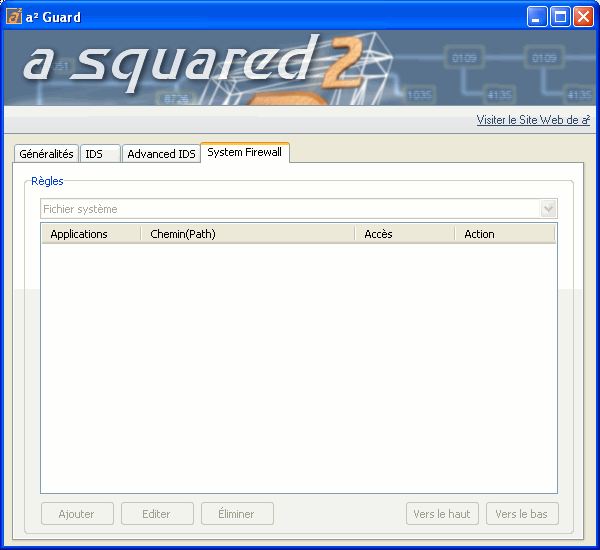Sort by the Accès column header

coord(405,234)
